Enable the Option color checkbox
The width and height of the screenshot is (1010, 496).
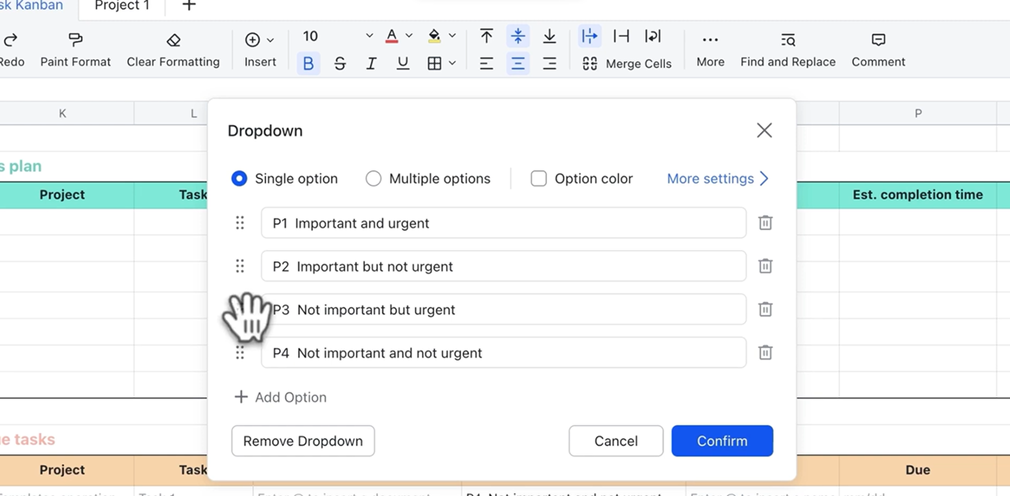(x=539, y=179)
